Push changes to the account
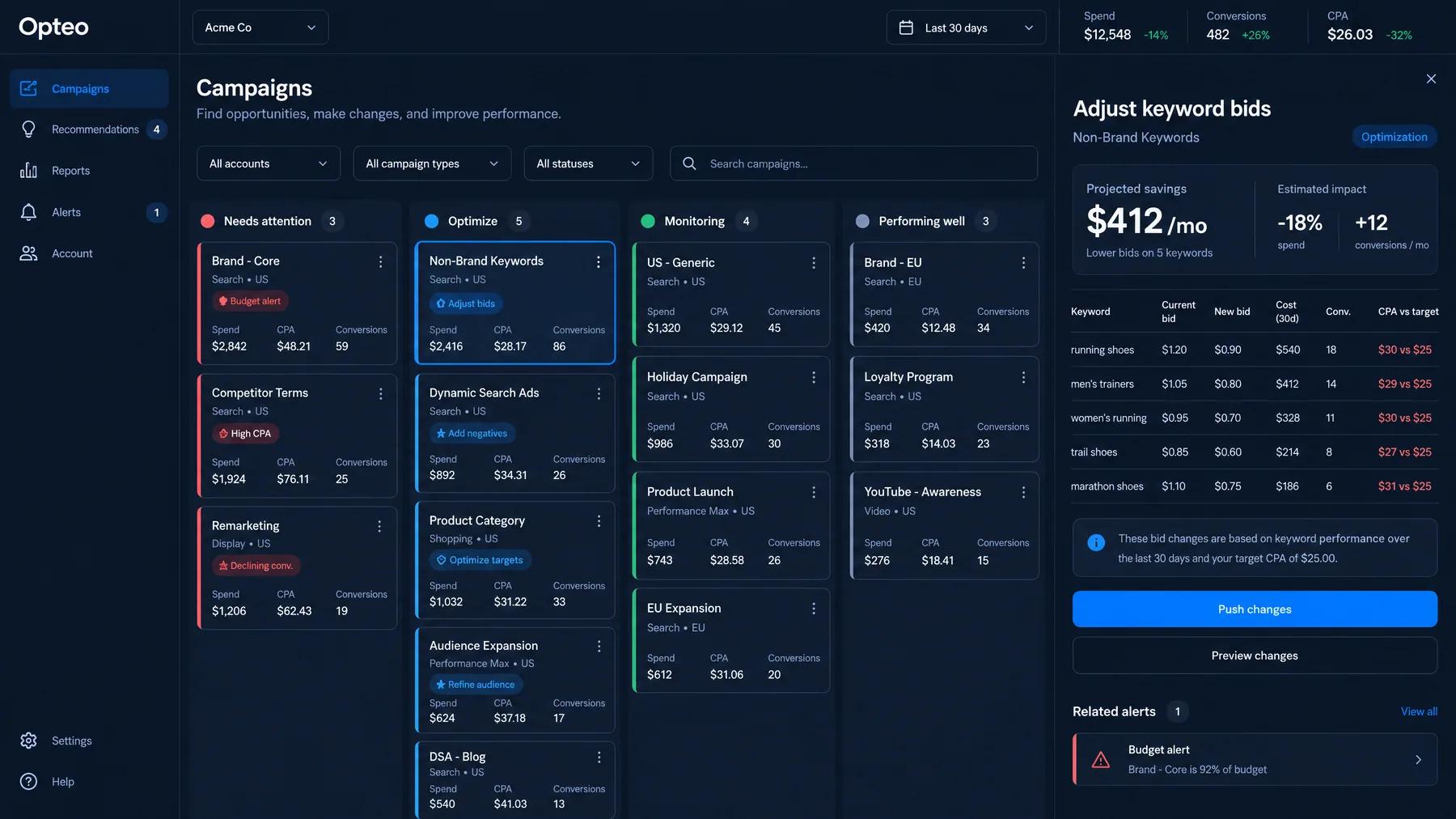 pos(1255,609)
